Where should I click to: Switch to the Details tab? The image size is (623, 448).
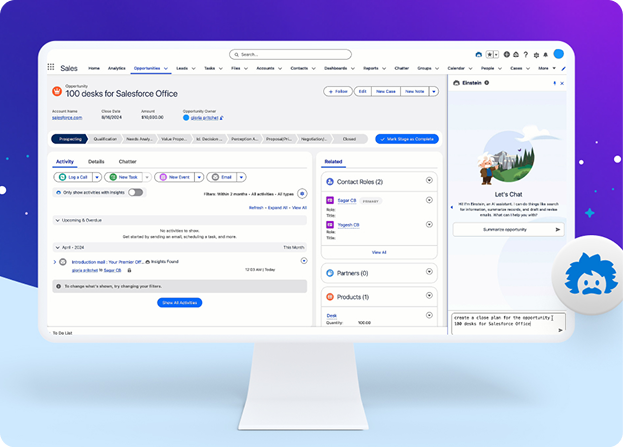click(x=96, y=162)
